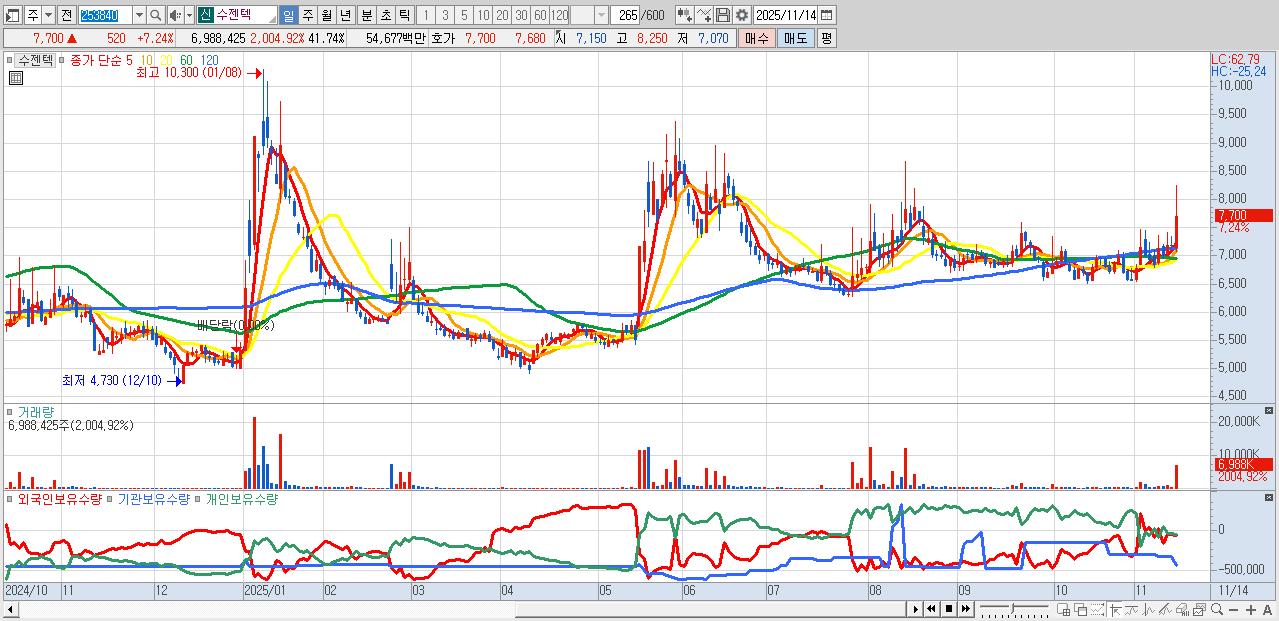This screenshot has width=1279, height=621.
Task: Open the gear settings icon
Action: click(x=741, y=15)
